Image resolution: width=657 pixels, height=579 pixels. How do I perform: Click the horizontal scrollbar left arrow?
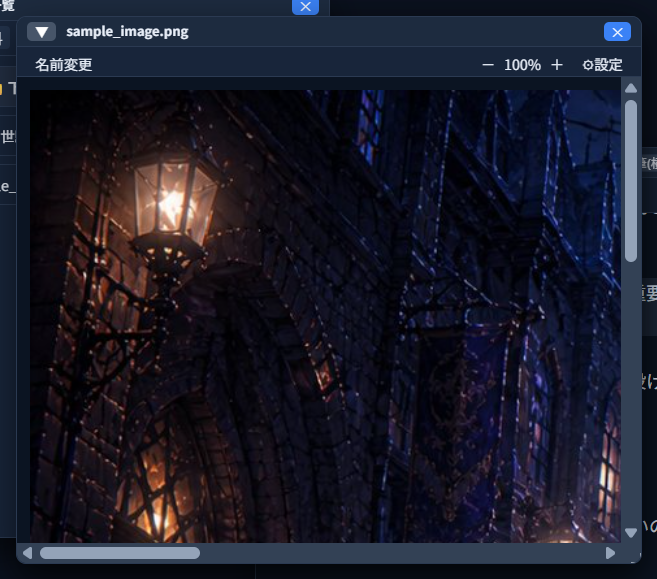[x=28, y=553]
